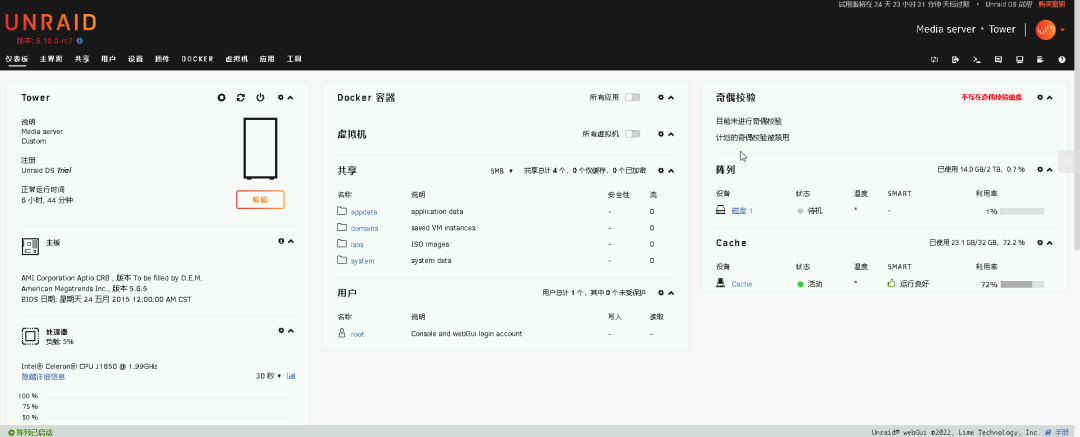
Task: Collapse the Cache panel chevron
Action: click(x=1050, y=243)
